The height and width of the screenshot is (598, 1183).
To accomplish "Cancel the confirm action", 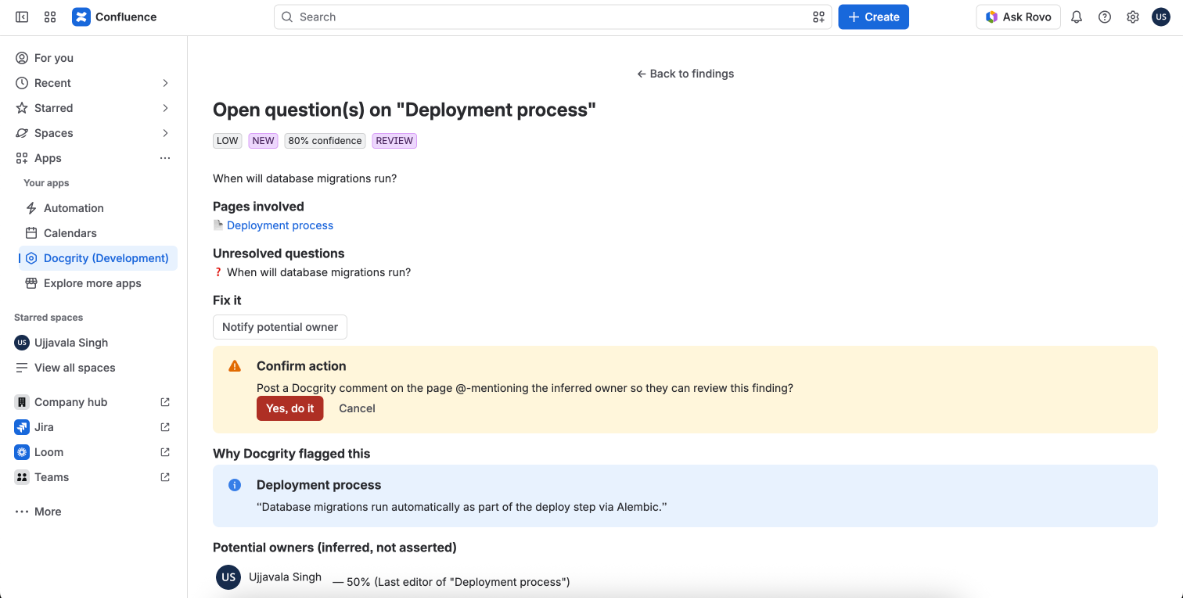I will tap(357, 408).
